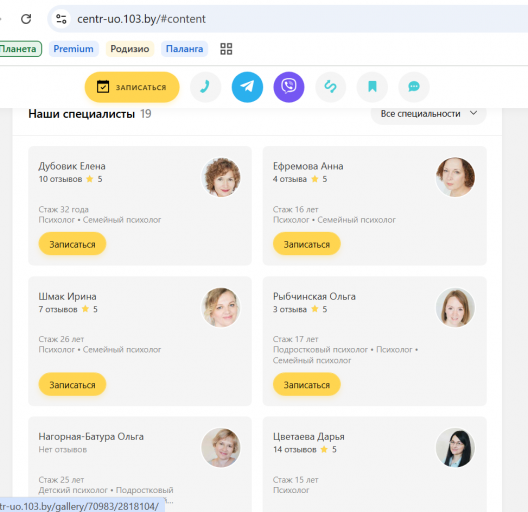528x512 pixels.
Task: Open Дубовик Елена's profile name
Action: 72,166
